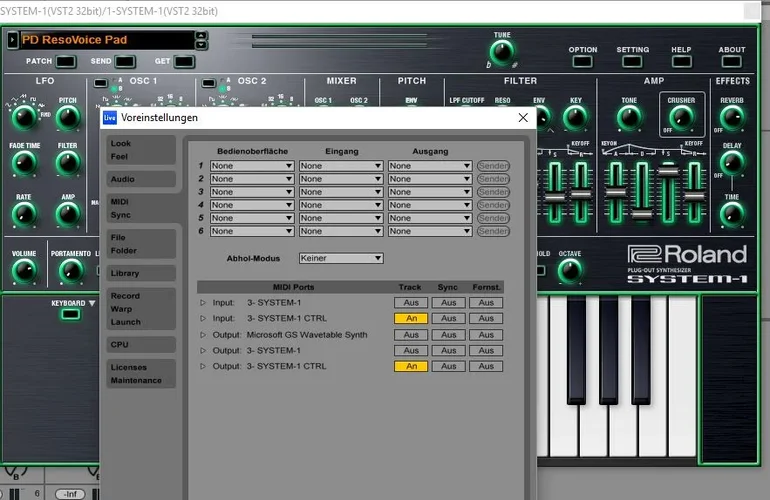Expand the Microsoft GS Wavetable Synth output
The height and width of the screenshot is (500, 770).
coord(203,335)
